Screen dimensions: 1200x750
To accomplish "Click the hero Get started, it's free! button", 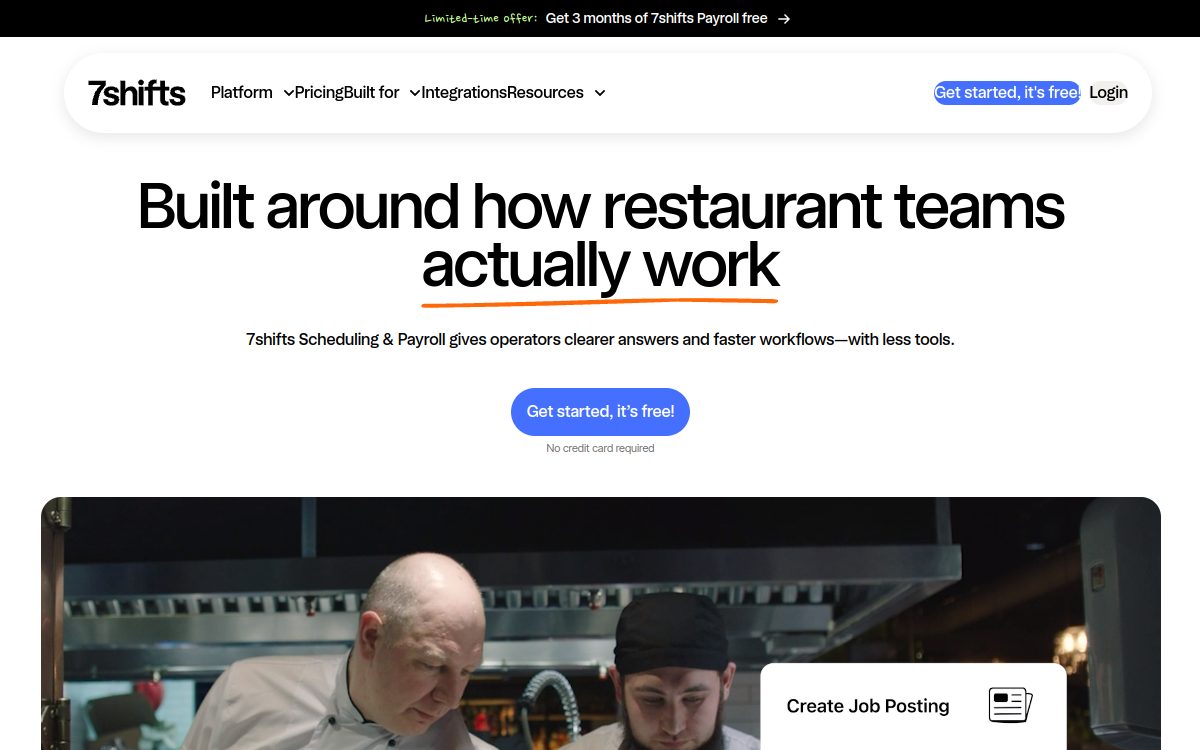I will [x=600, y=412].
